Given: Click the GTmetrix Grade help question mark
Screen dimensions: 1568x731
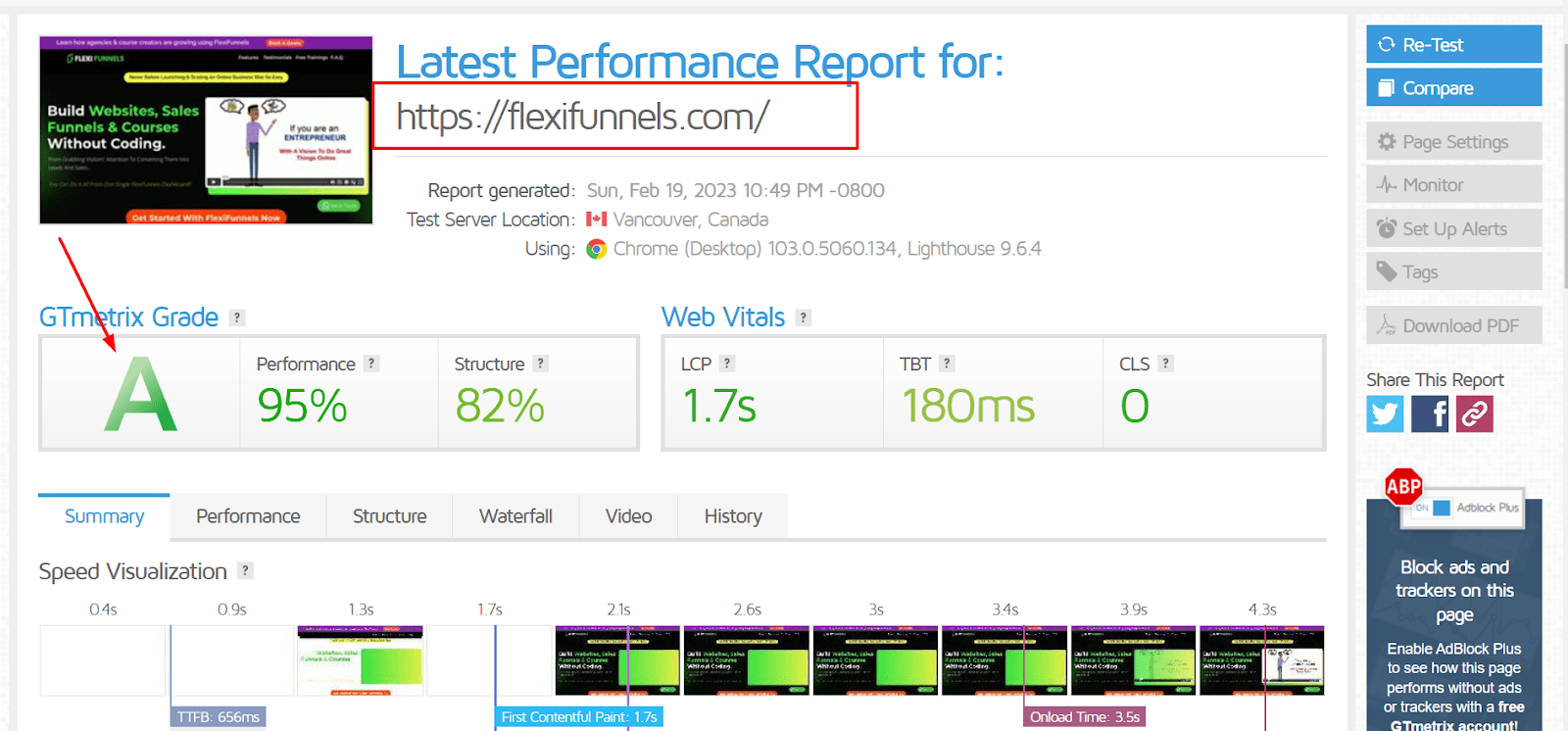Looking at the screenshot, I should click(x=237, y=317).
